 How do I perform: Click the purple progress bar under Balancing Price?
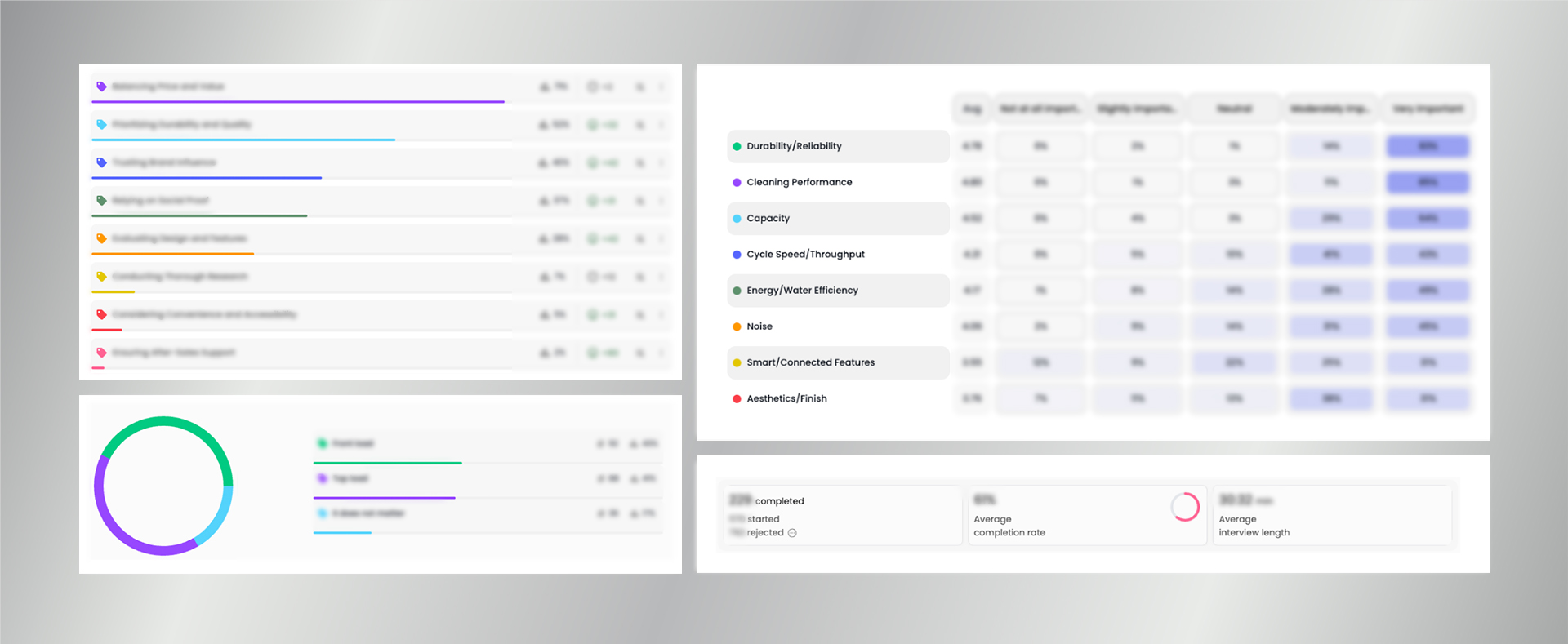(298, 102)
